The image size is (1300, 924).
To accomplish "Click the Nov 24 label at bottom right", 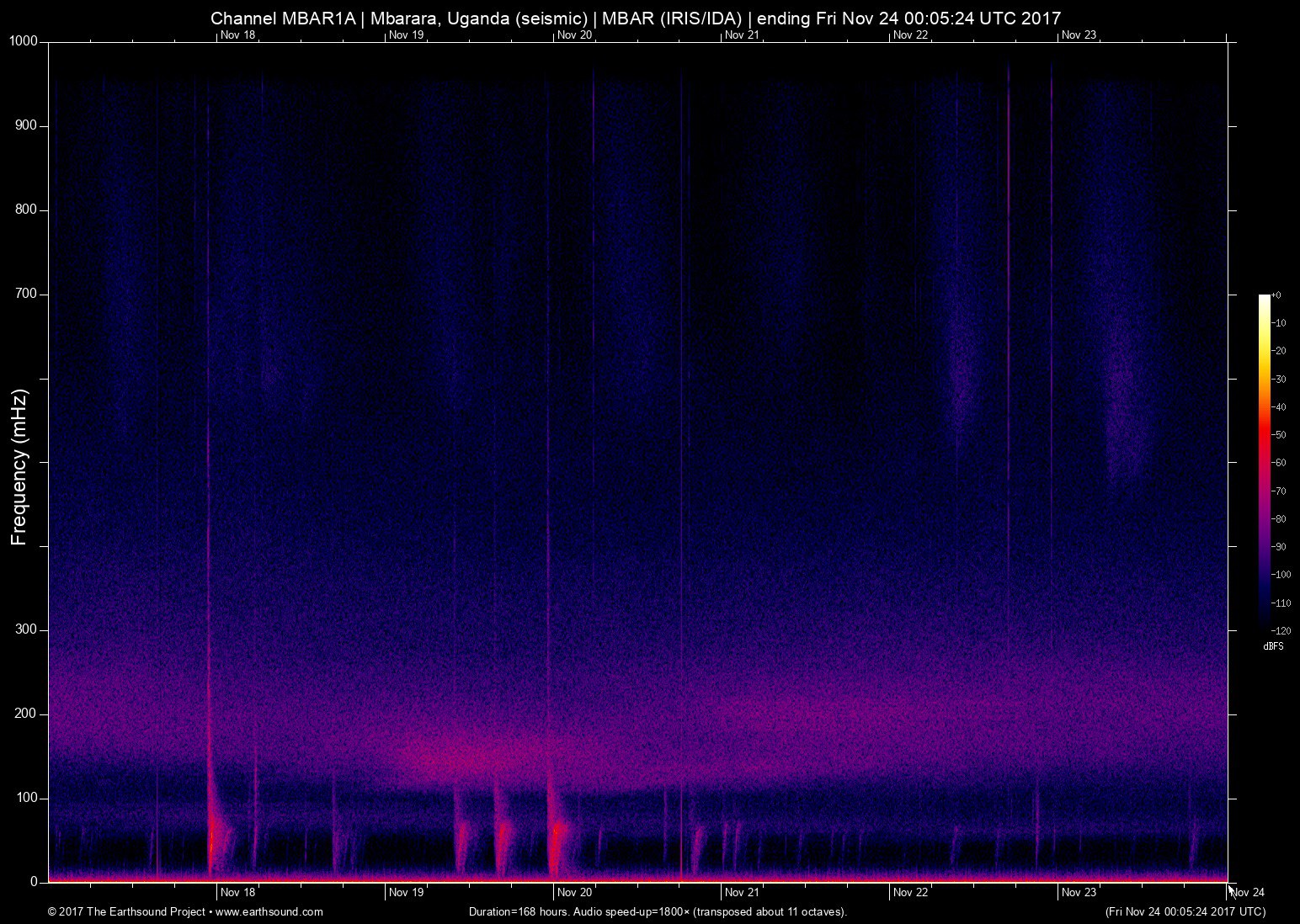I will pos(1248,893).
